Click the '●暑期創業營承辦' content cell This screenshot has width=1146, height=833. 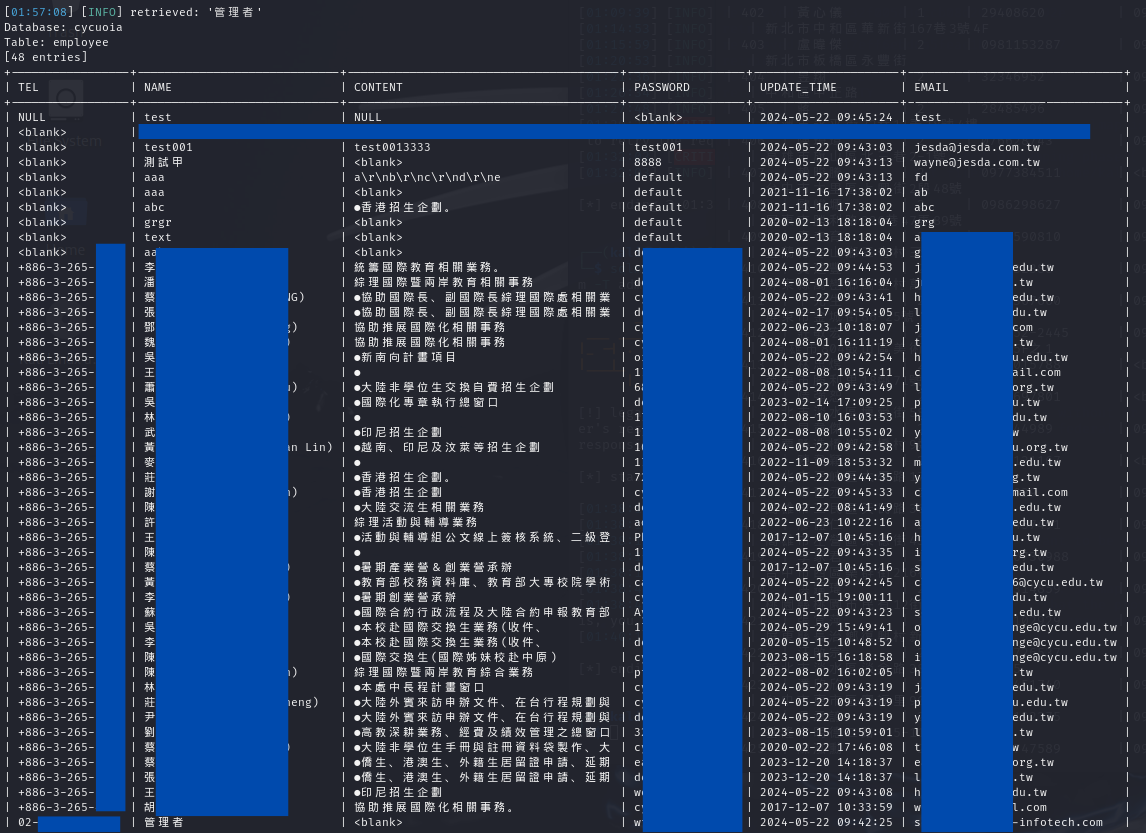405,597
